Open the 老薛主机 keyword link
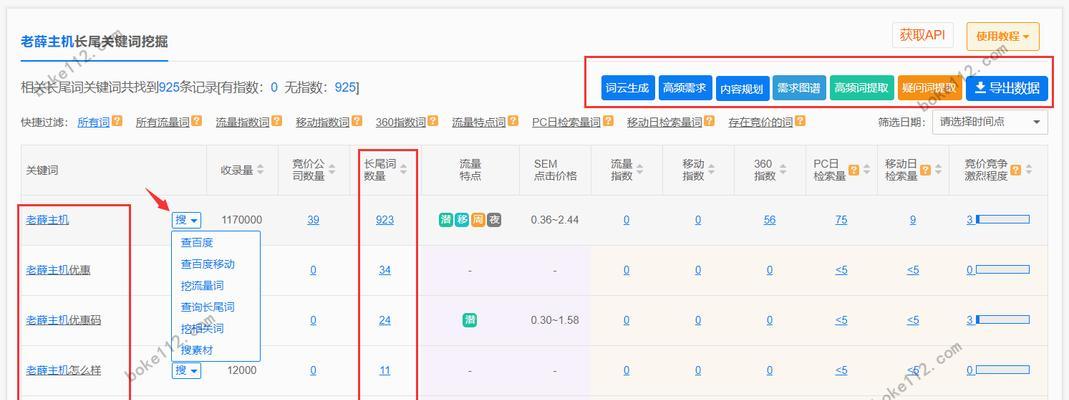 coord(47,220)
